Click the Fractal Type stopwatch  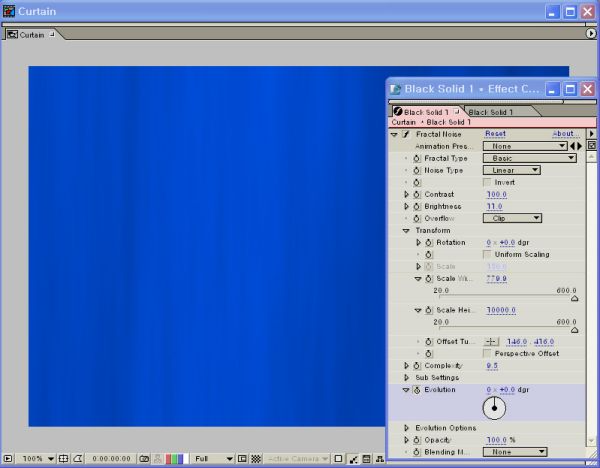417,158
